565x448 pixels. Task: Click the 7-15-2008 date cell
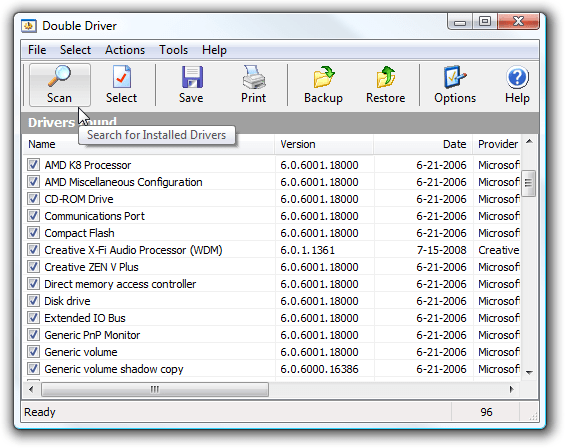pos(441,250)
